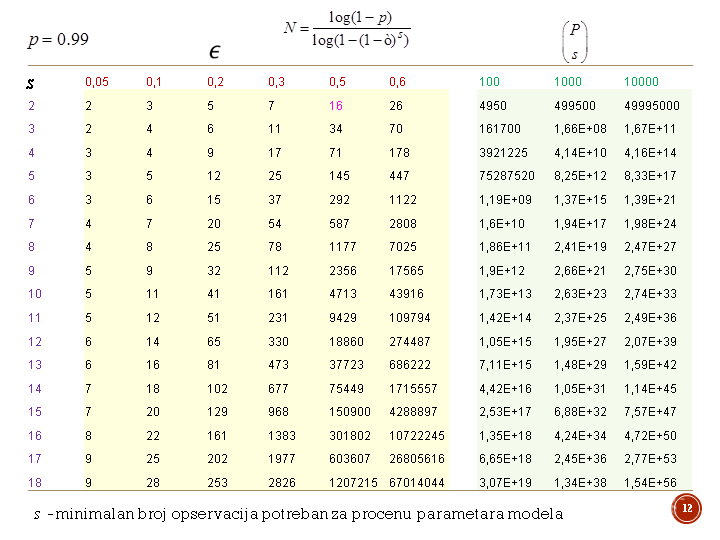
Task: Click the p = 0.99 label
Action: [58, 39]
